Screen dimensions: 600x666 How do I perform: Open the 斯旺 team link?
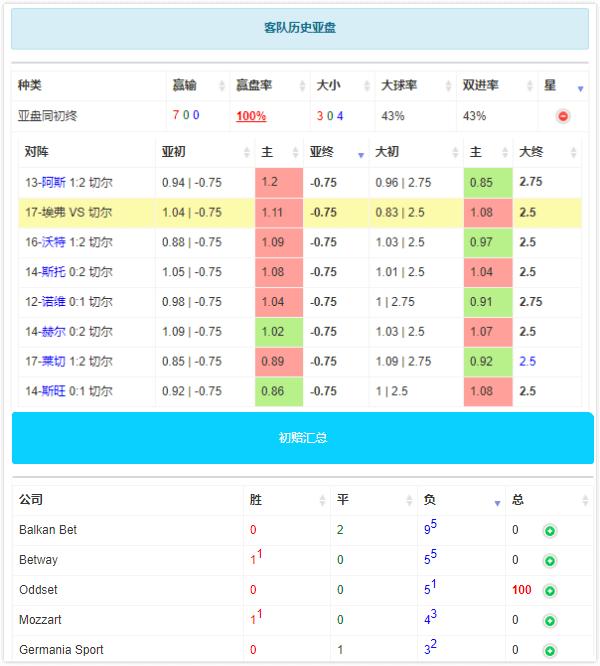54,391
